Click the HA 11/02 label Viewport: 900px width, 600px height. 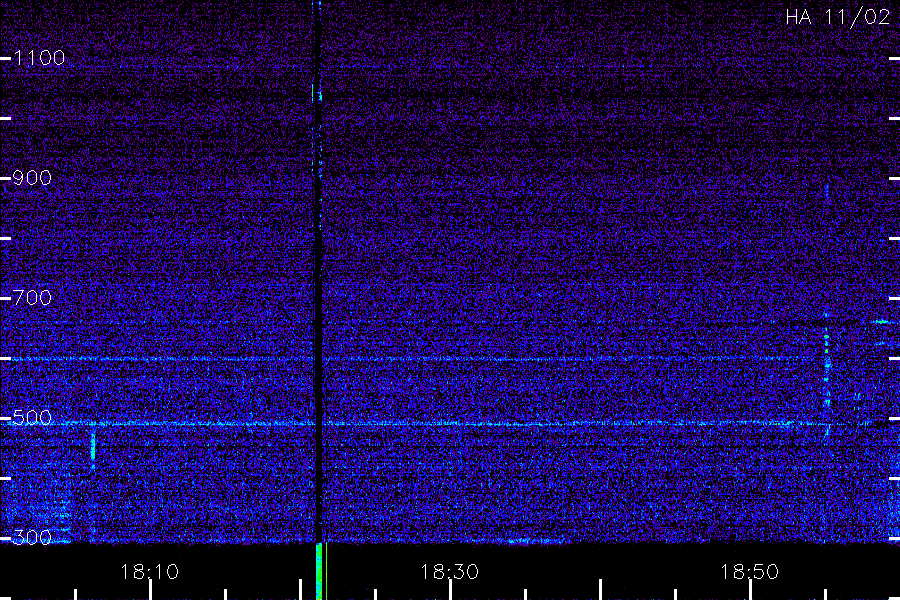coord(837,17)
